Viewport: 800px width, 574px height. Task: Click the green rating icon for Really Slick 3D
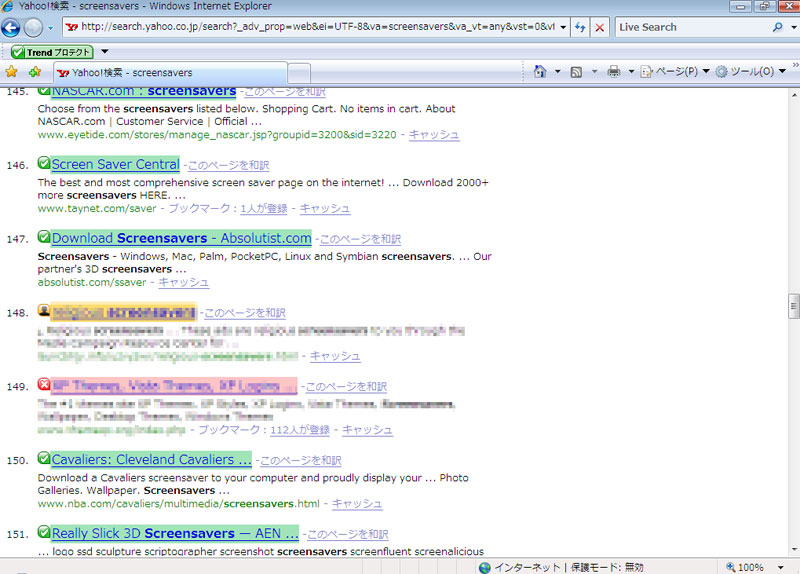(44, 532)
